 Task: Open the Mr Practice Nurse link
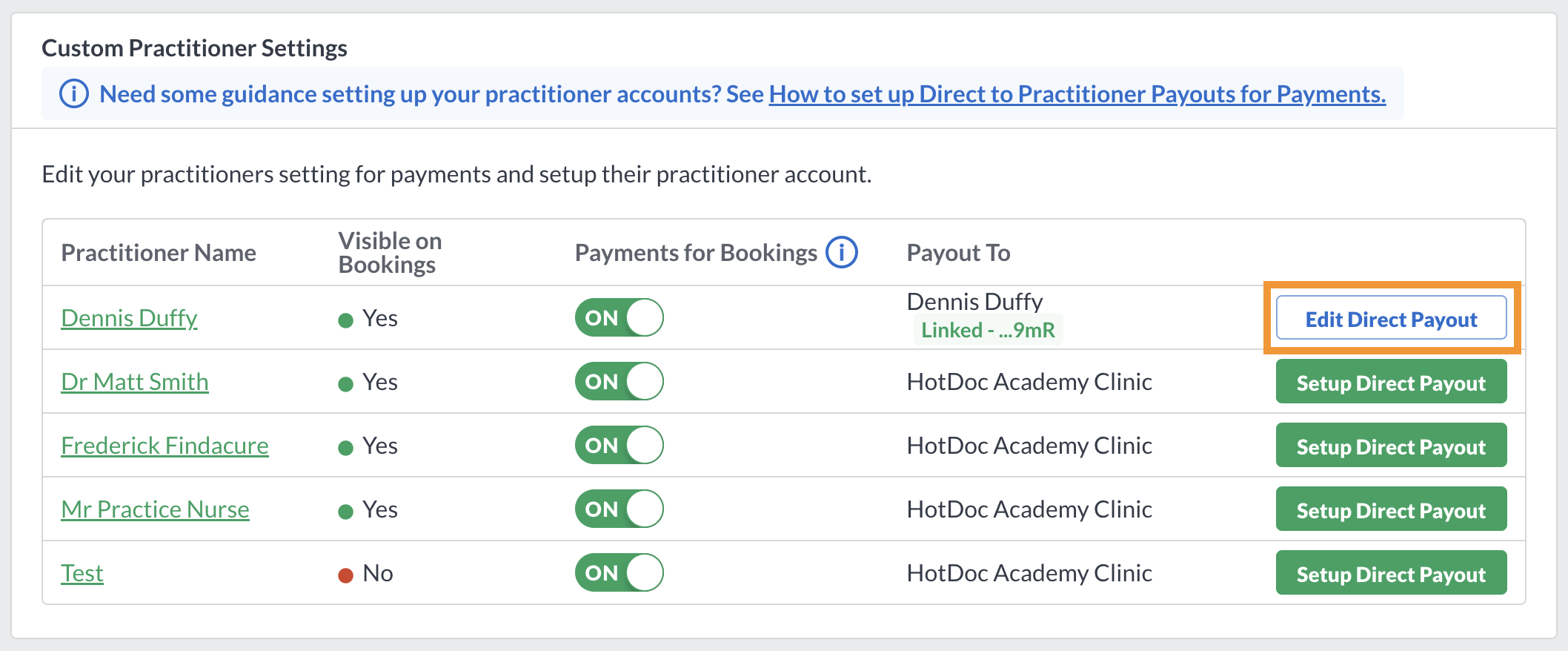click(155, 509)
